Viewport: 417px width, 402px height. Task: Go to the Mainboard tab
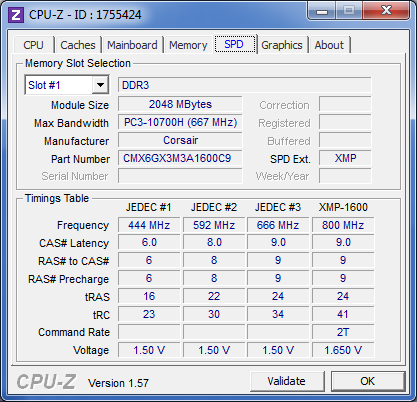[x=132, y=45]
